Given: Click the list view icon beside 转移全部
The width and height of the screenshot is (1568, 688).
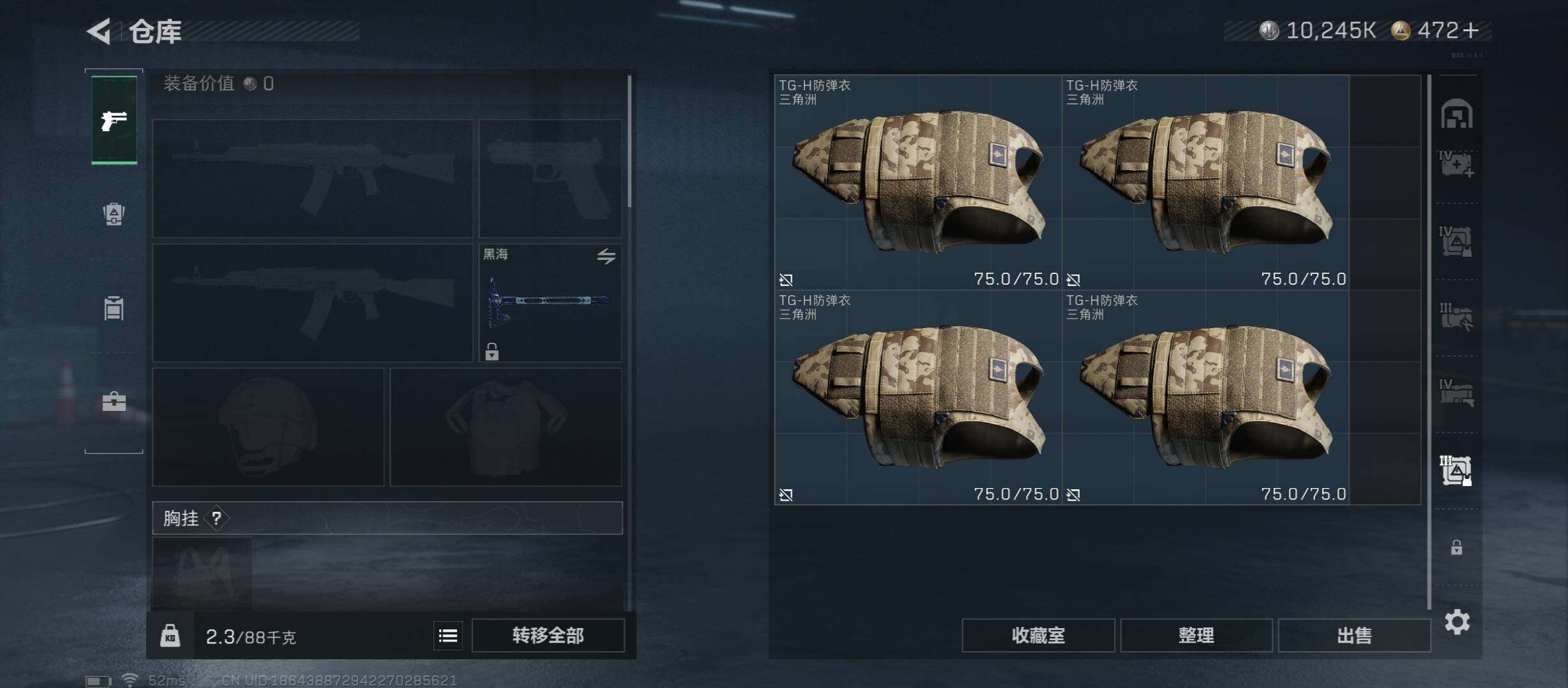Looking at the screenshot, I should (448, 635).
